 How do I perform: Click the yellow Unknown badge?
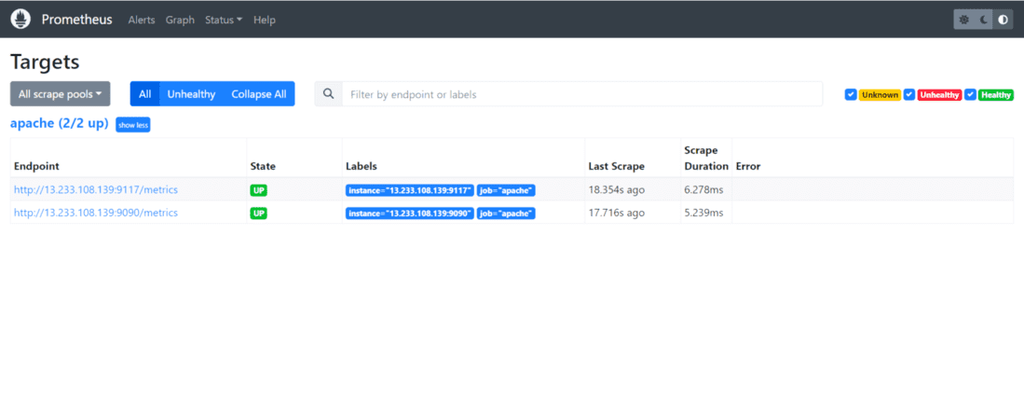[x=880, y=95]
